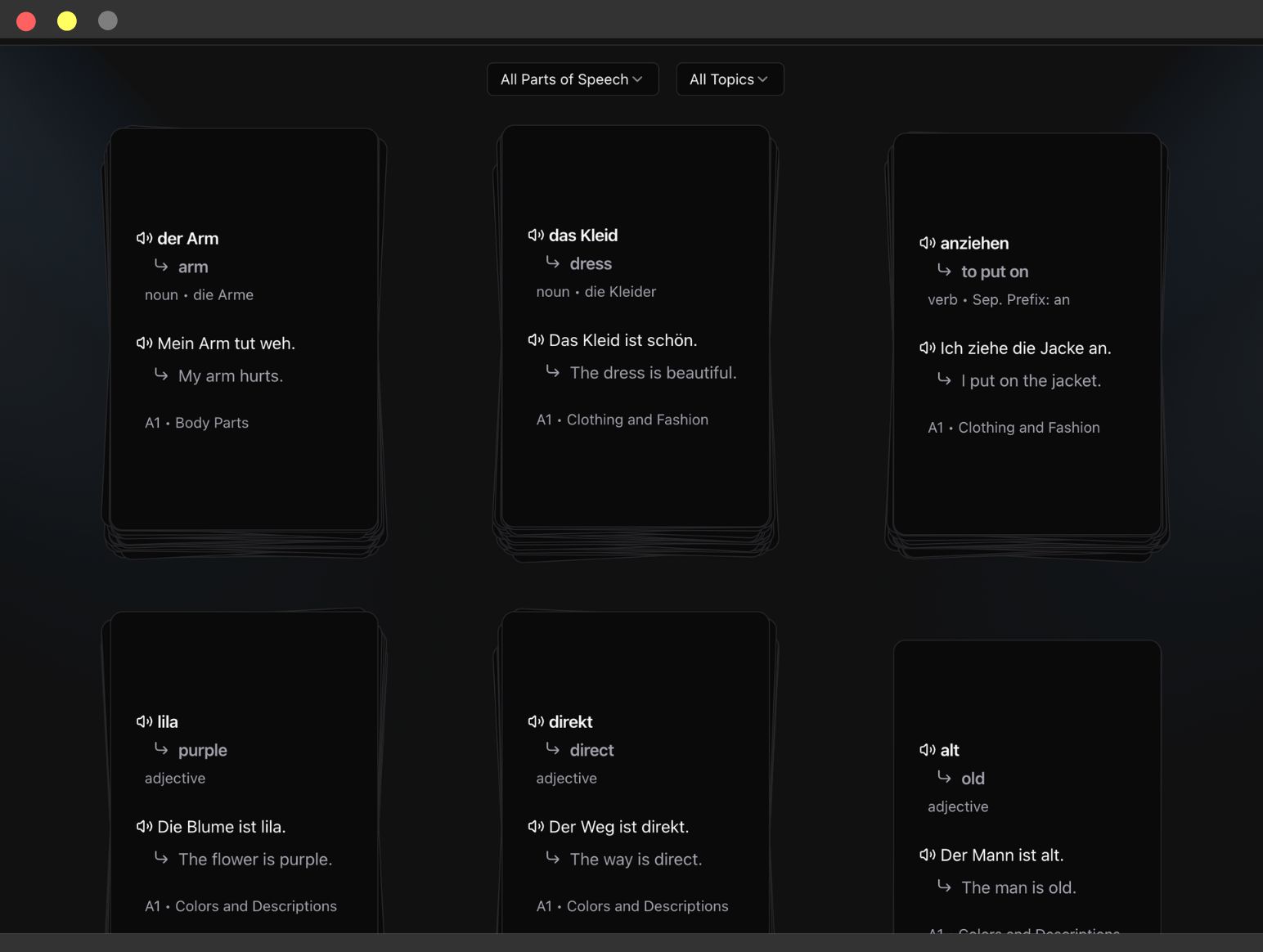Viewport: 1263px width, 952px height.
Task: Play pronunciation of 'direkt'
Action: click(536, 721)
